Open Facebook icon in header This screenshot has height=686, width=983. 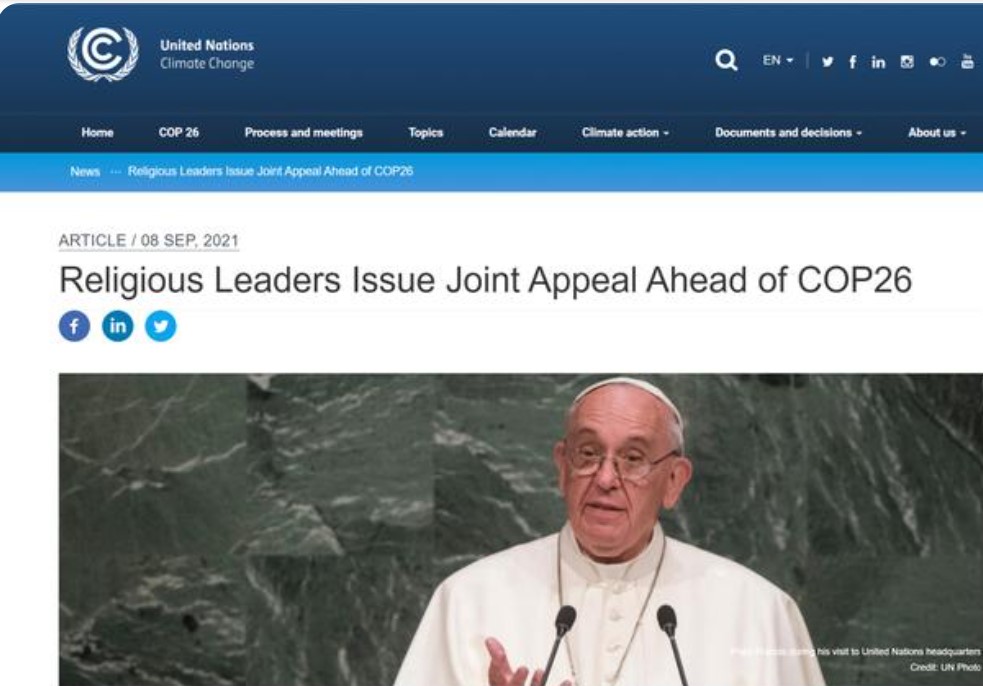[x=853, y=61]
